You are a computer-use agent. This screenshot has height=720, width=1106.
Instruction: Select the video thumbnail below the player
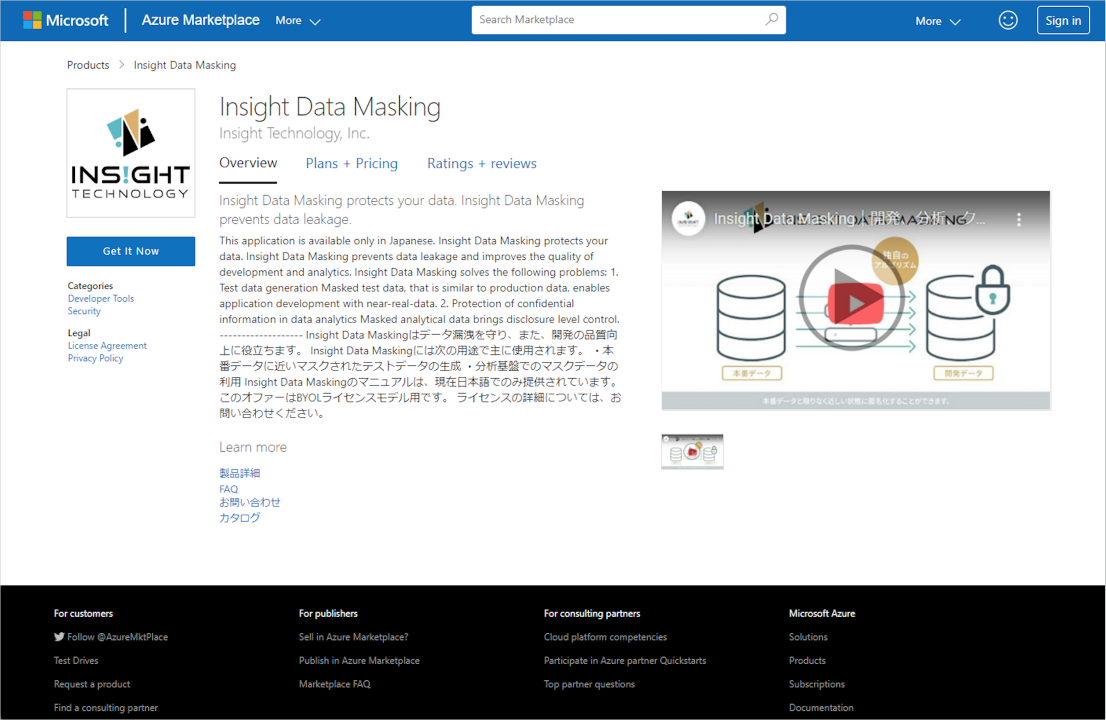coord(692,452)
